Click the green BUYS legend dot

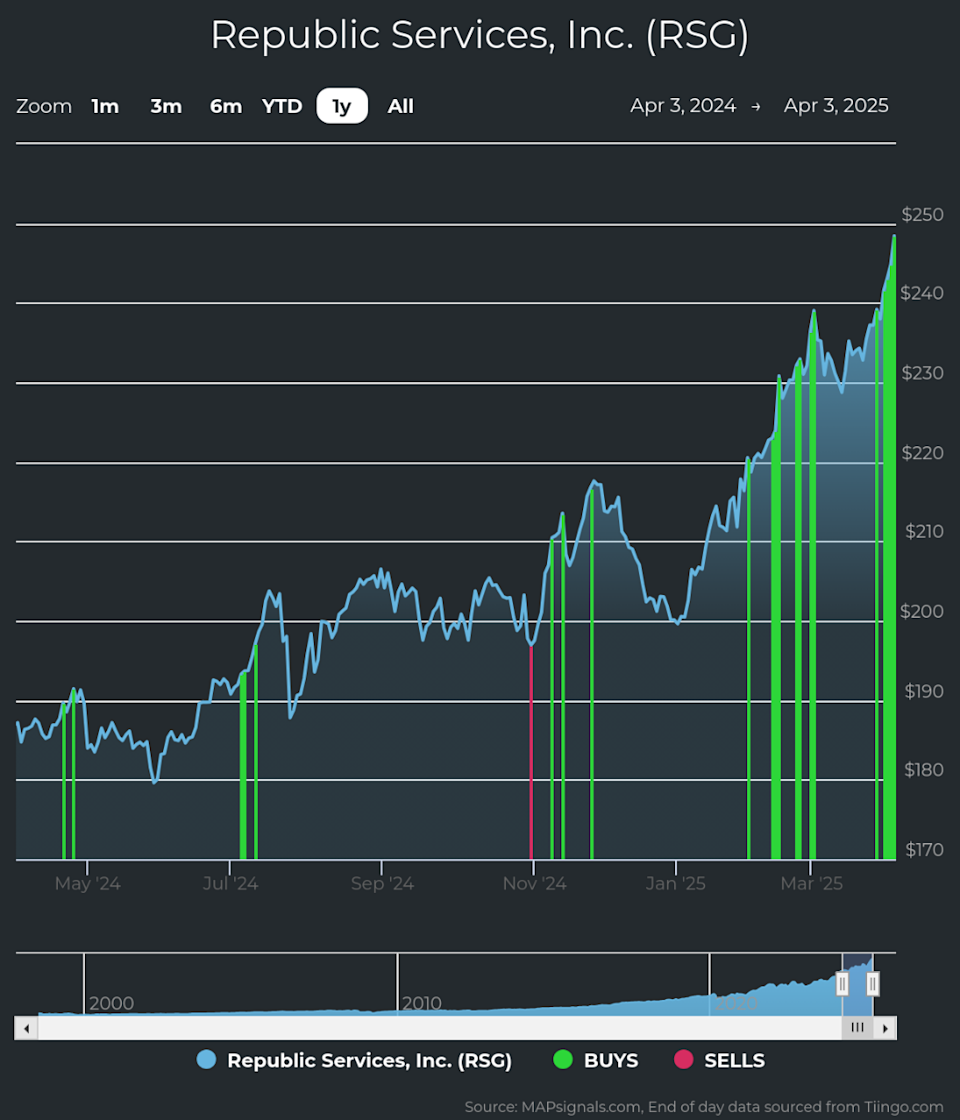tap(563, 1059)
